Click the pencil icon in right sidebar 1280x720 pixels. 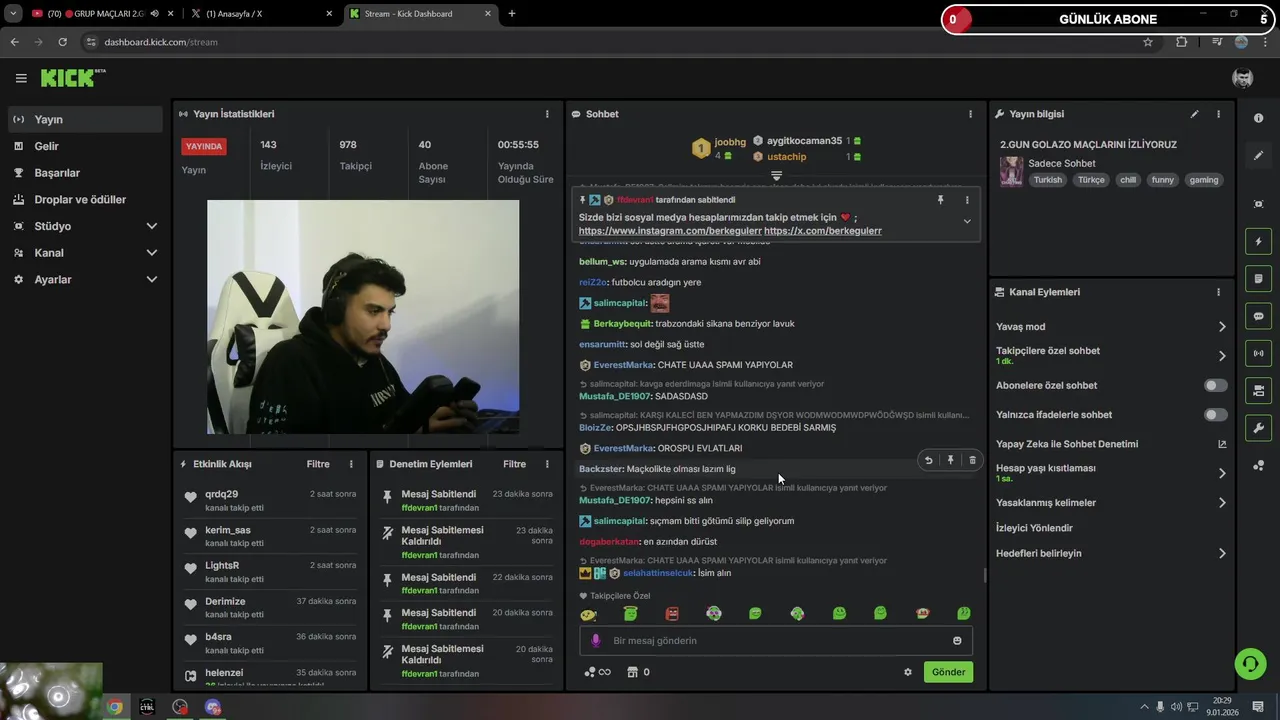point(1258,156)
